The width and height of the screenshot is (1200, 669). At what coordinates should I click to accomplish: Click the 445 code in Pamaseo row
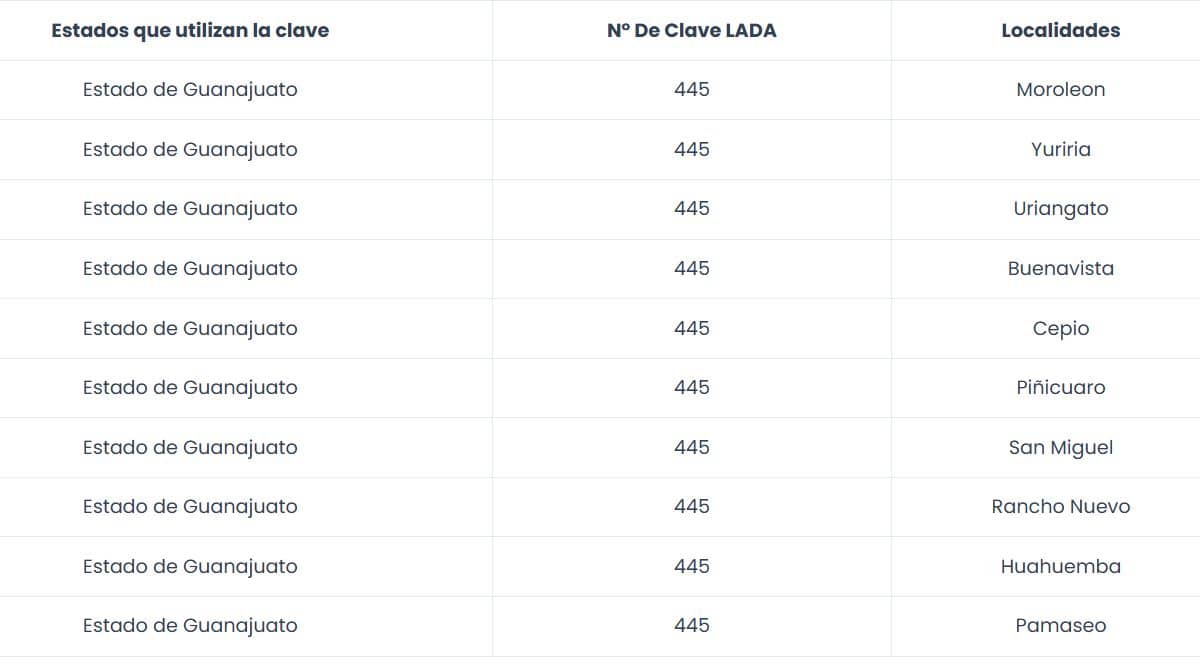[x=691, y=625]
